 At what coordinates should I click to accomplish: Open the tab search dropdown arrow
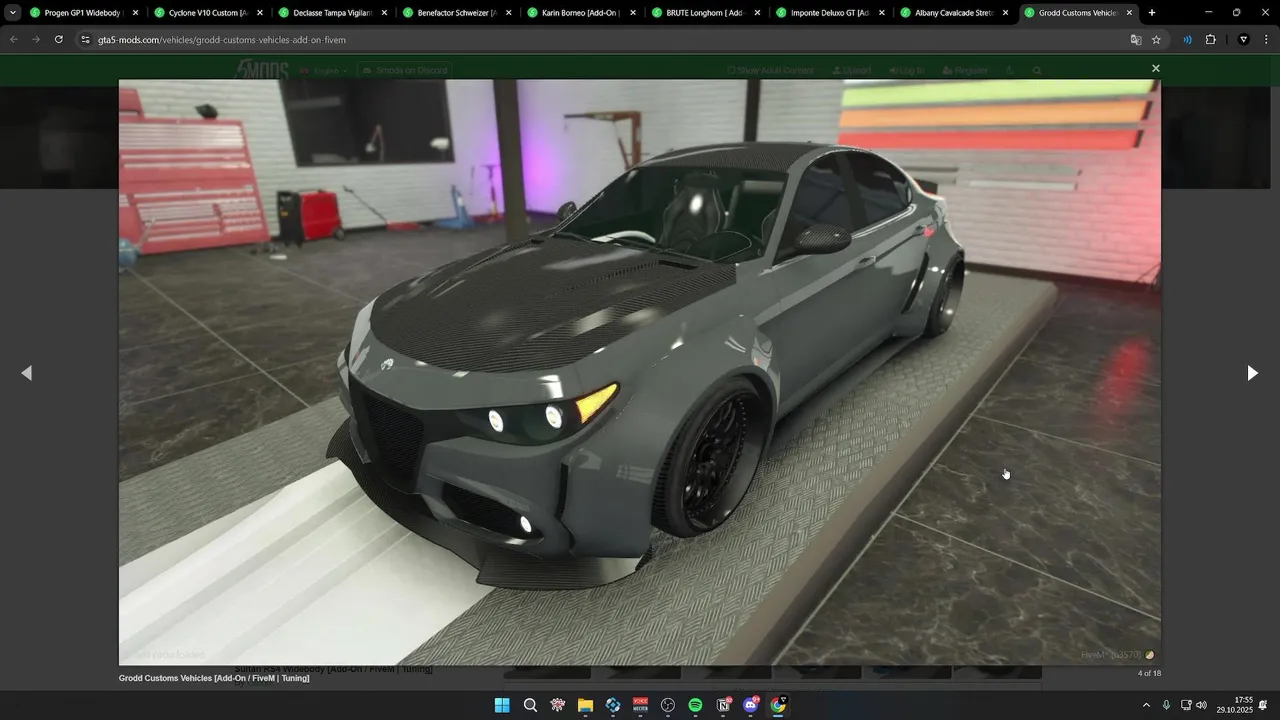coord(13,13)
